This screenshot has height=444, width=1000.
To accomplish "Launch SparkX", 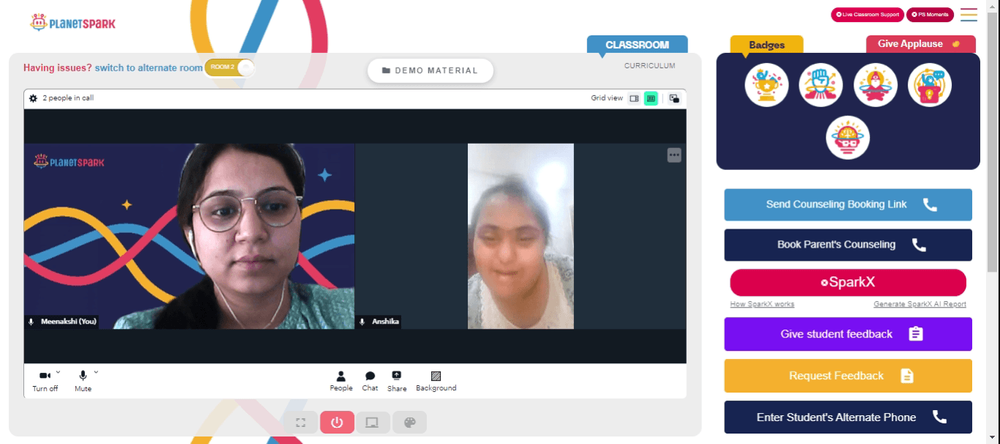I will (x=848, y=283).
